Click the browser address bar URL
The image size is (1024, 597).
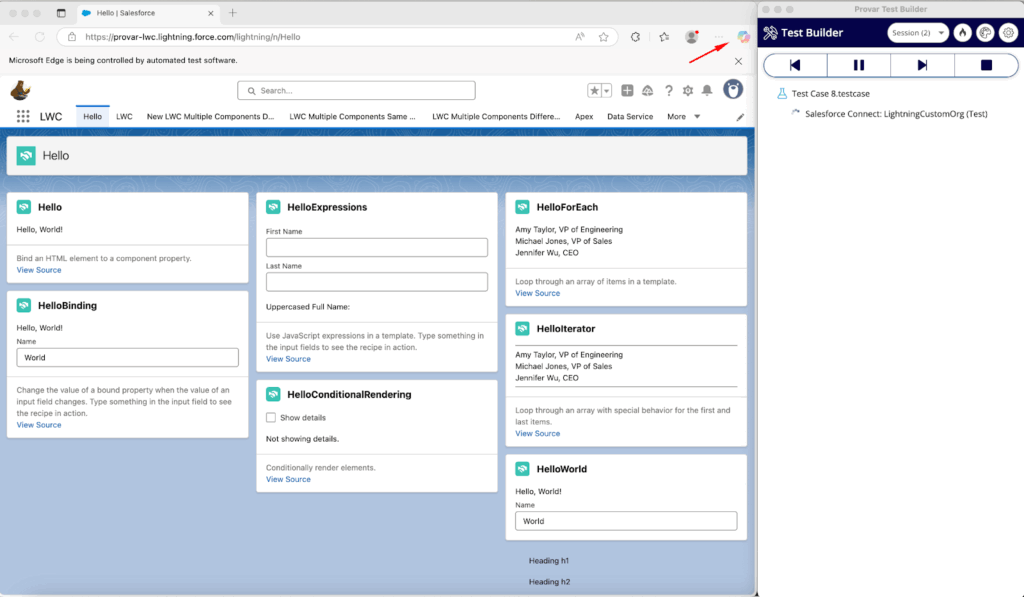tap(193, 37)
